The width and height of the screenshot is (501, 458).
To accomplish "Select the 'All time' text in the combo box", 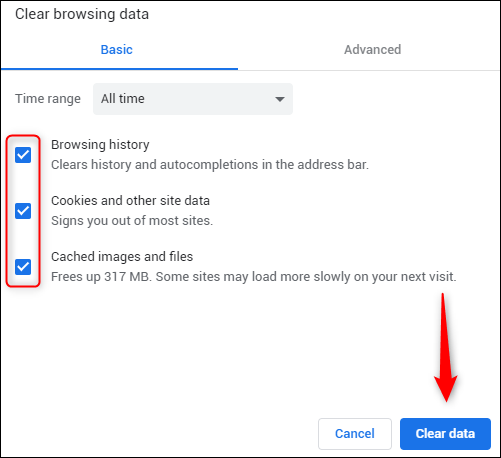I will [123, 99].
